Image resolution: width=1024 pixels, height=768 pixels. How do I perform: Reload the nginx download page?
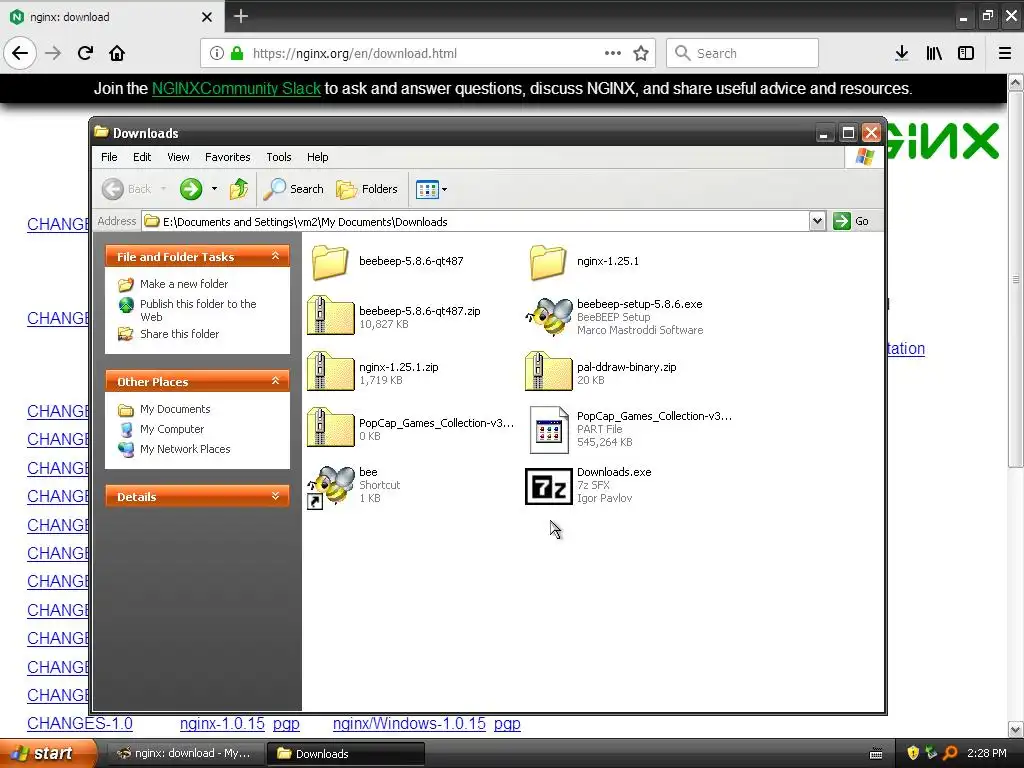click(85, 53)
